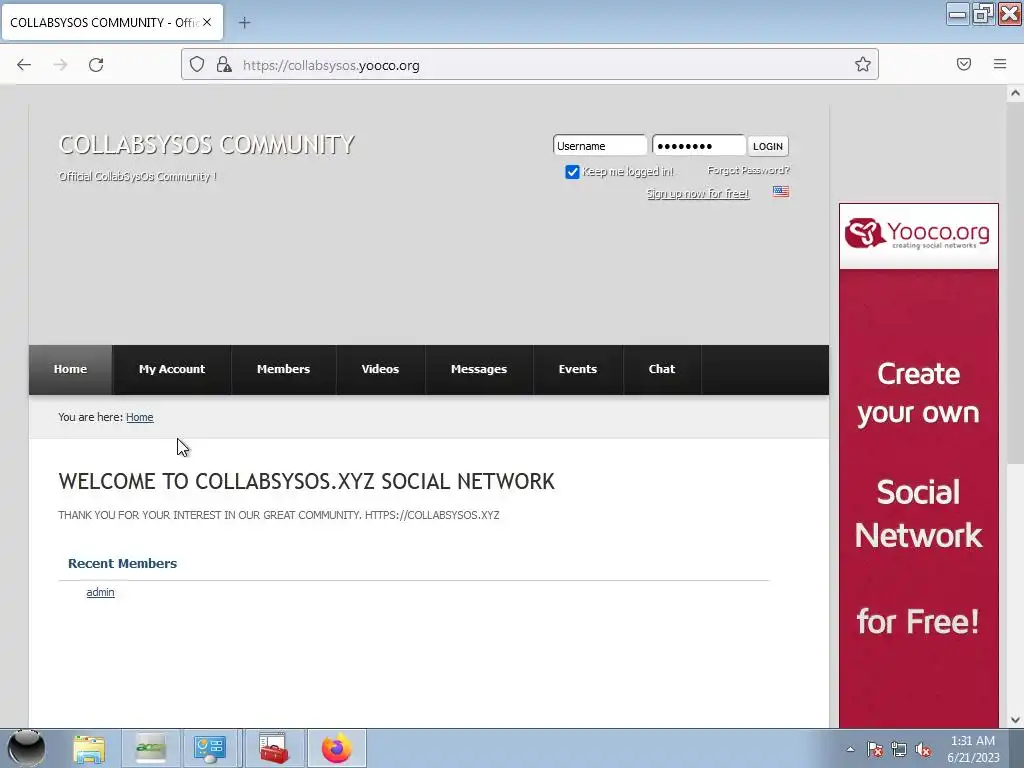Open the Videos menu item
The height and width of the screenshot is (768, 1024).
point(380,370)
